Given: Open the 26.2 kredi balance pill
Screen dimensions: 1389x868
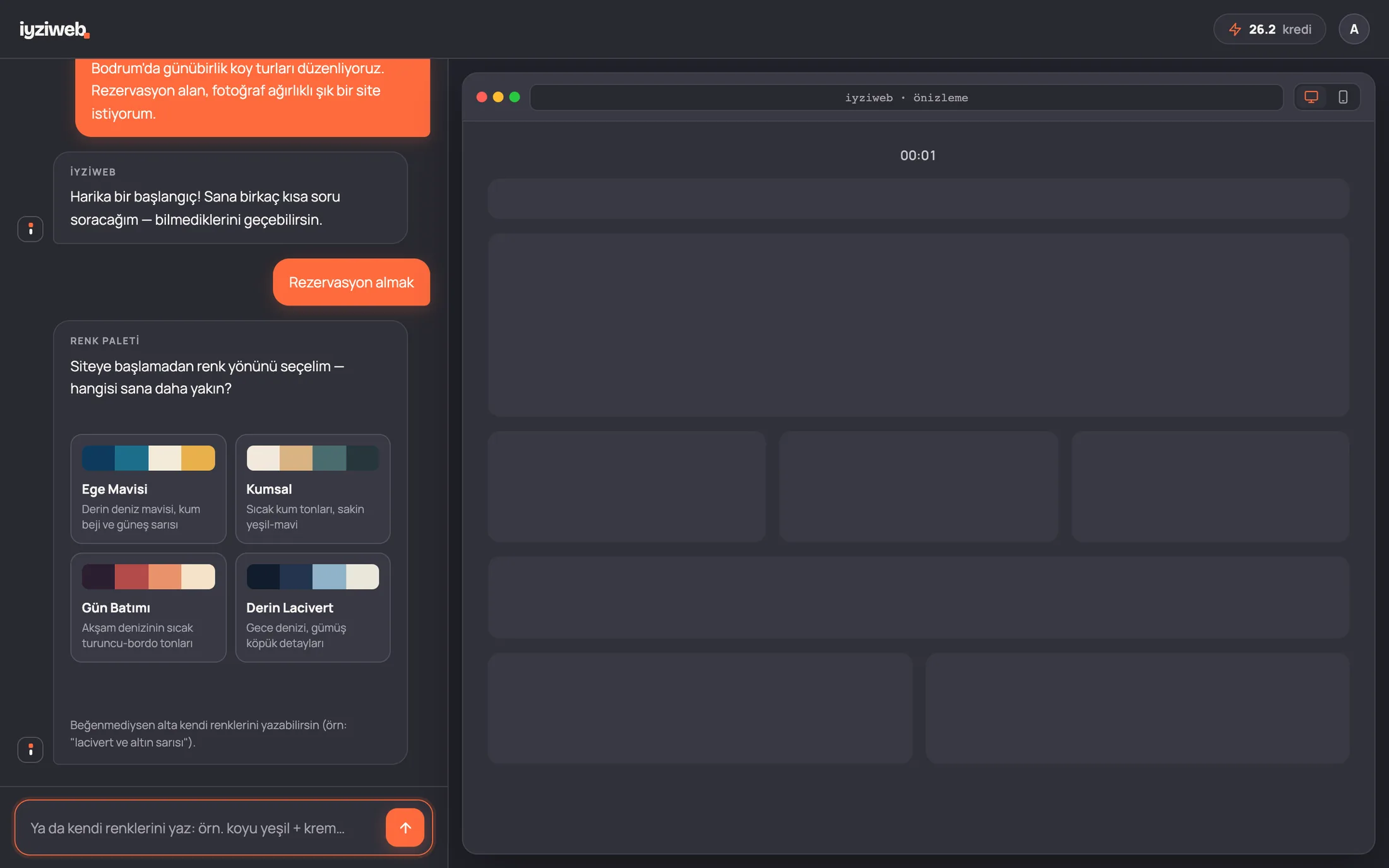Looking at the screenshot, I should pyautogui.click(x=1269, y=29).
